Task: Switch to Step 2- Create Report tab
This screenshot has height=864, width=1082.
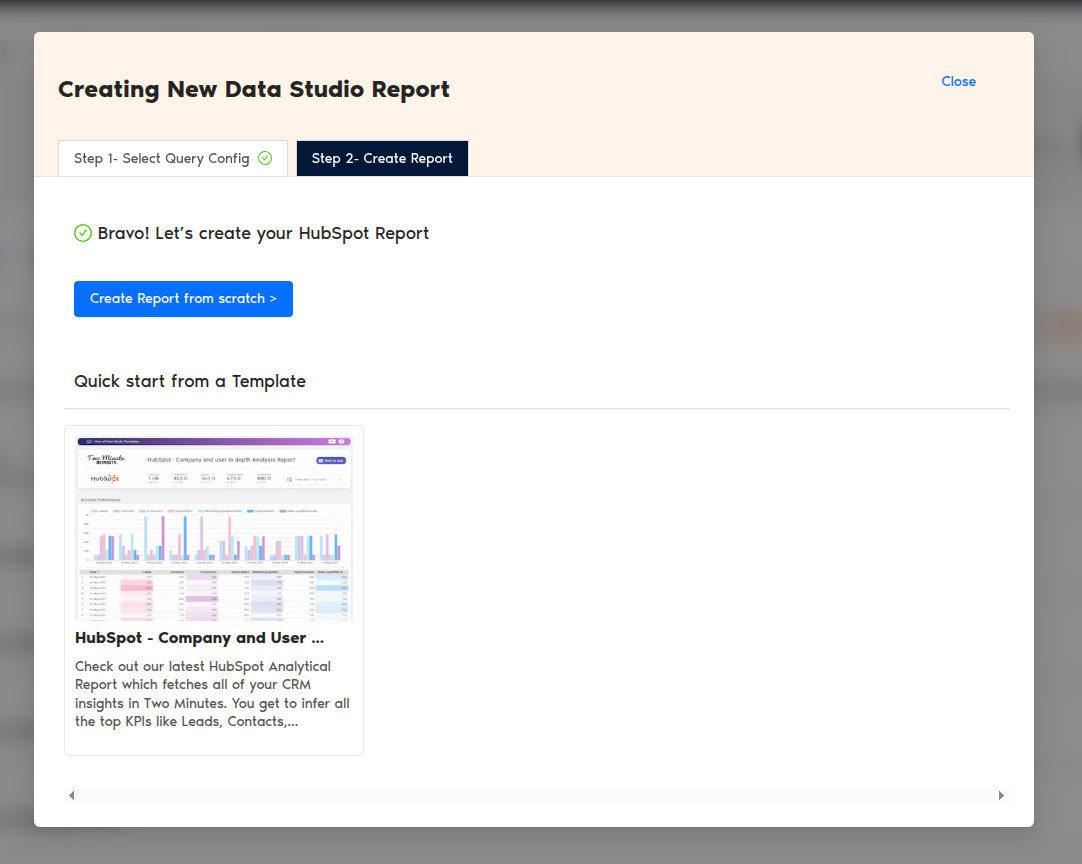Action: click(x=382, y=159)
